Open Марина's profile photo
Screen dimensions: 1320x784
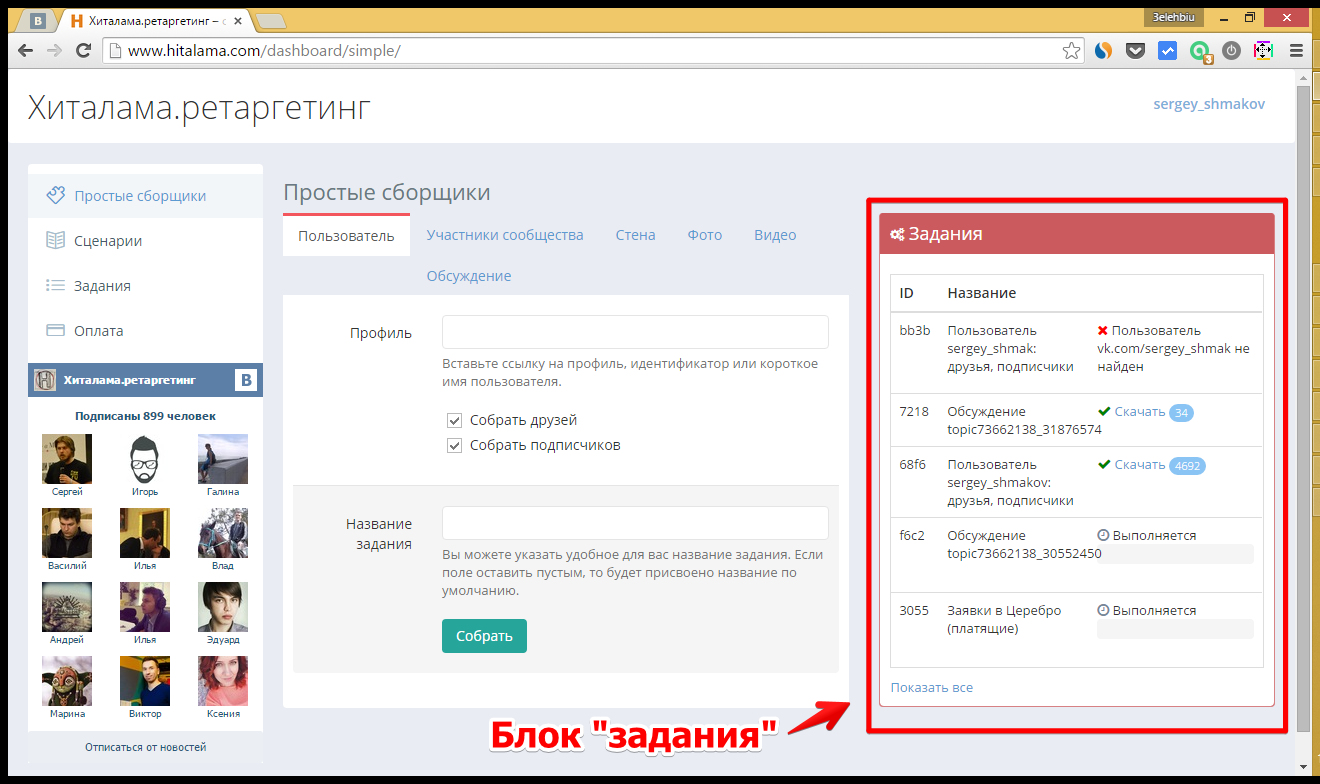67,681
